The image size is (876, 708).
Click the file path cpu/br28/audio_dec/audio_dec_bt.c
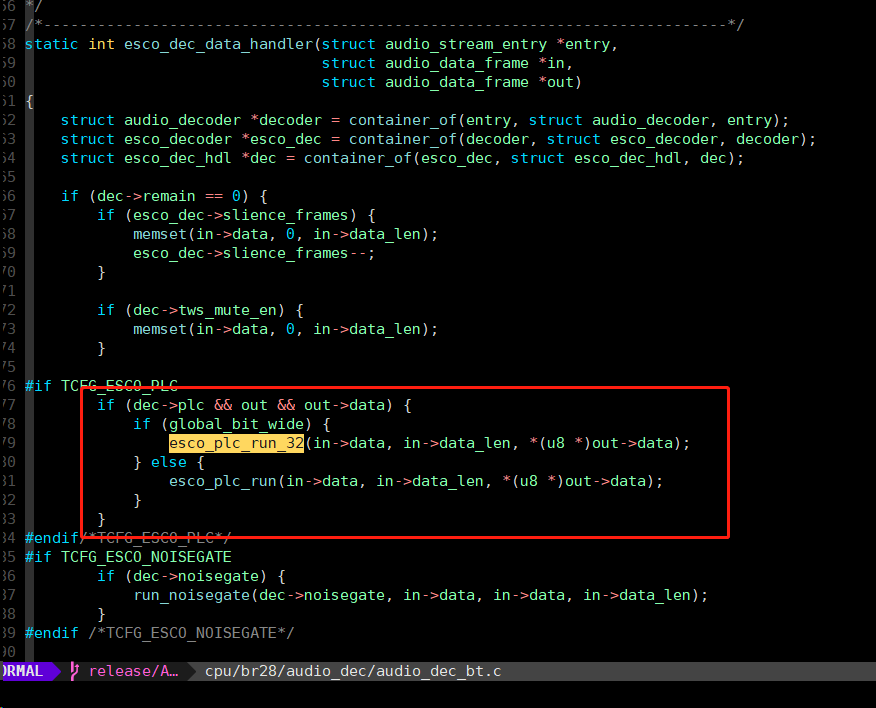tap(353, 671)
